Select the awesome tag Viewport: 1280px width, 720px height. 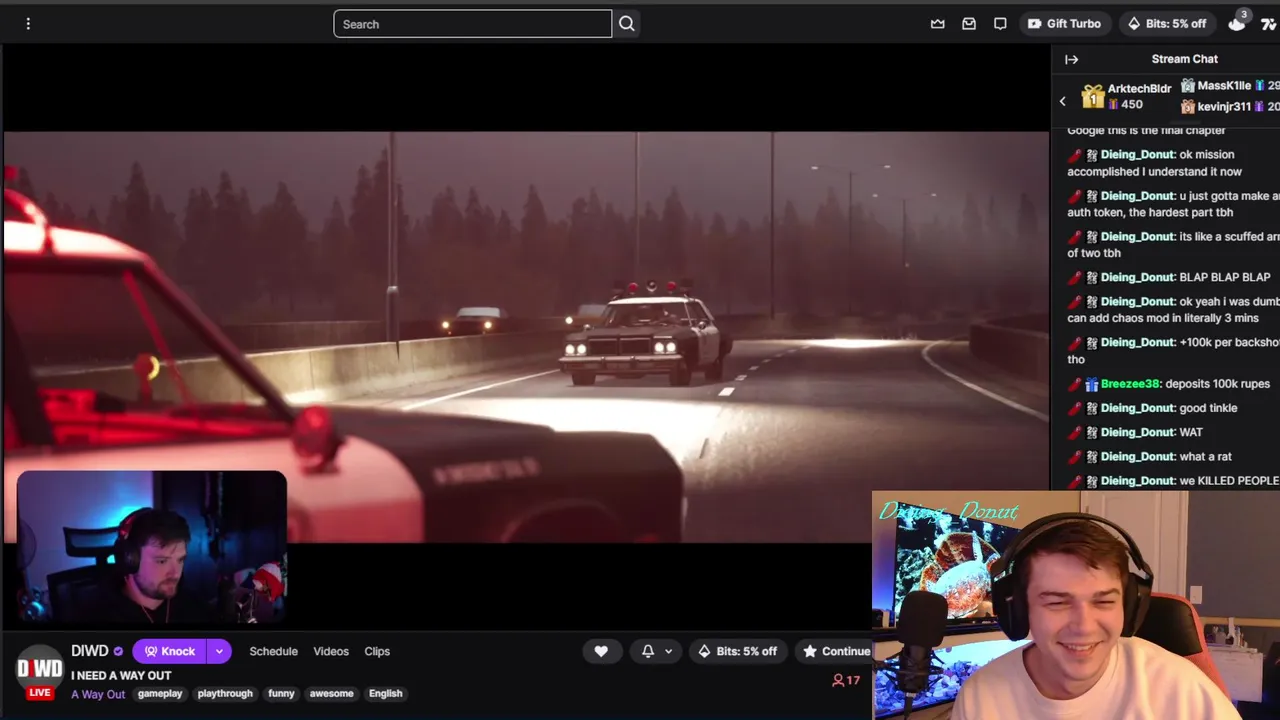click(x=331, y=693)
